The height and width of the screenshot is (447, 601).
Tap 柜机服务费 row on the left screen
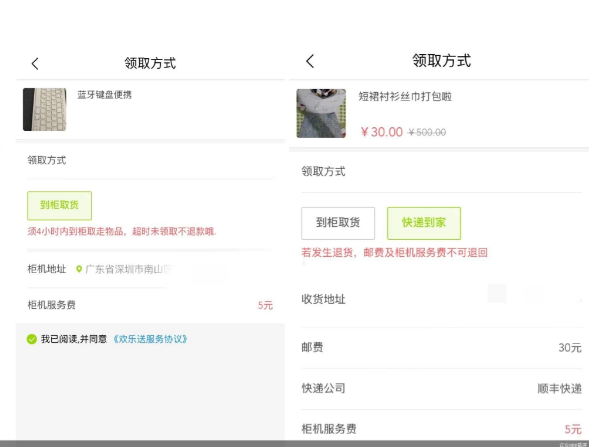tap(150, 305)
